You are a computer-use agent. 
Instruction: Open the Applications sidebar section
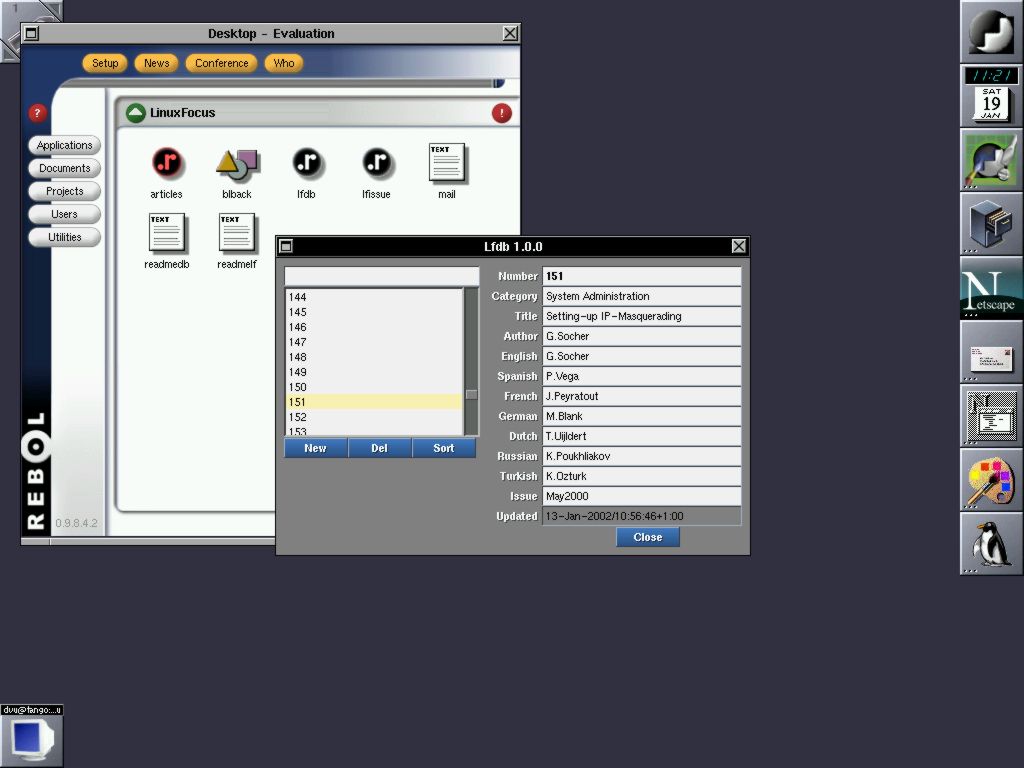coord(64,145)
